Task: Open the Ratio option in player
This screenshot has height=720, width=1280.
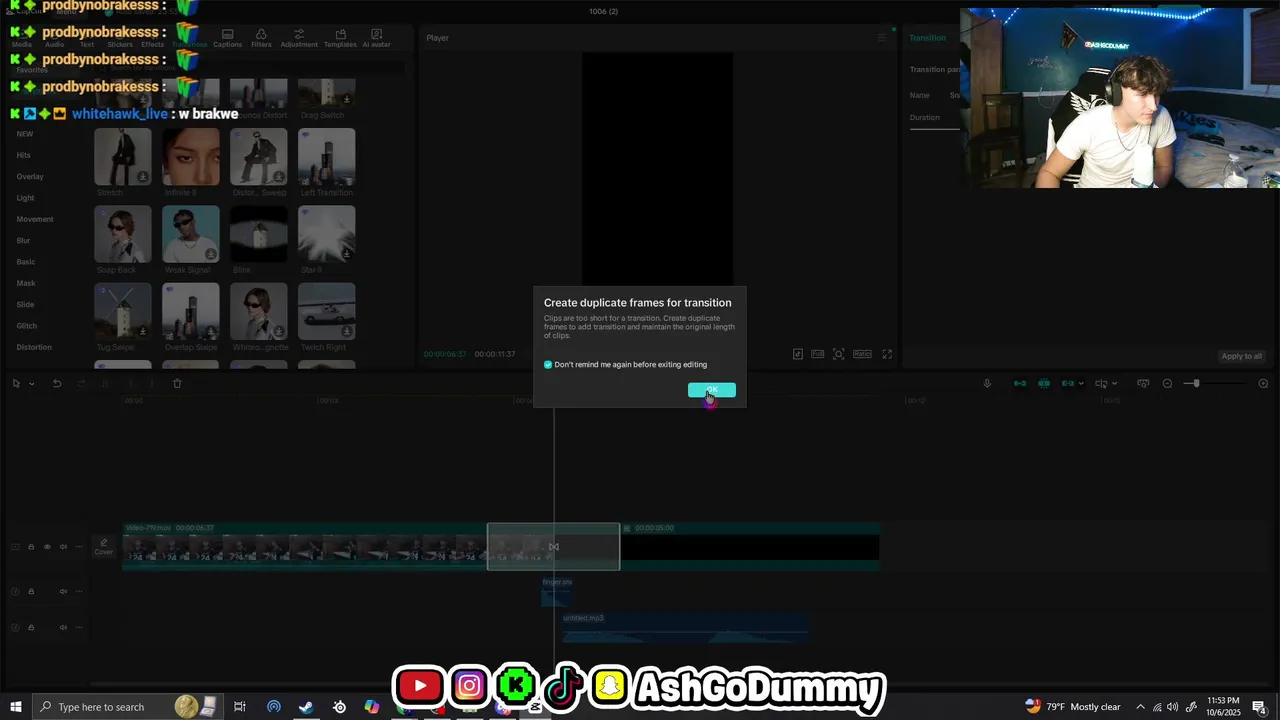Action: click(862, 354)
